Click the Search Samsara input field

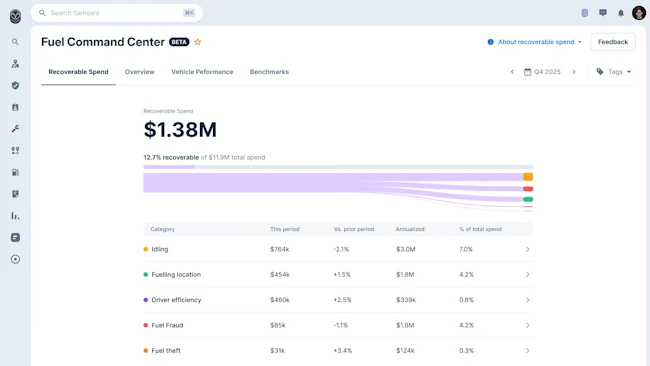[x=116, y=13]
